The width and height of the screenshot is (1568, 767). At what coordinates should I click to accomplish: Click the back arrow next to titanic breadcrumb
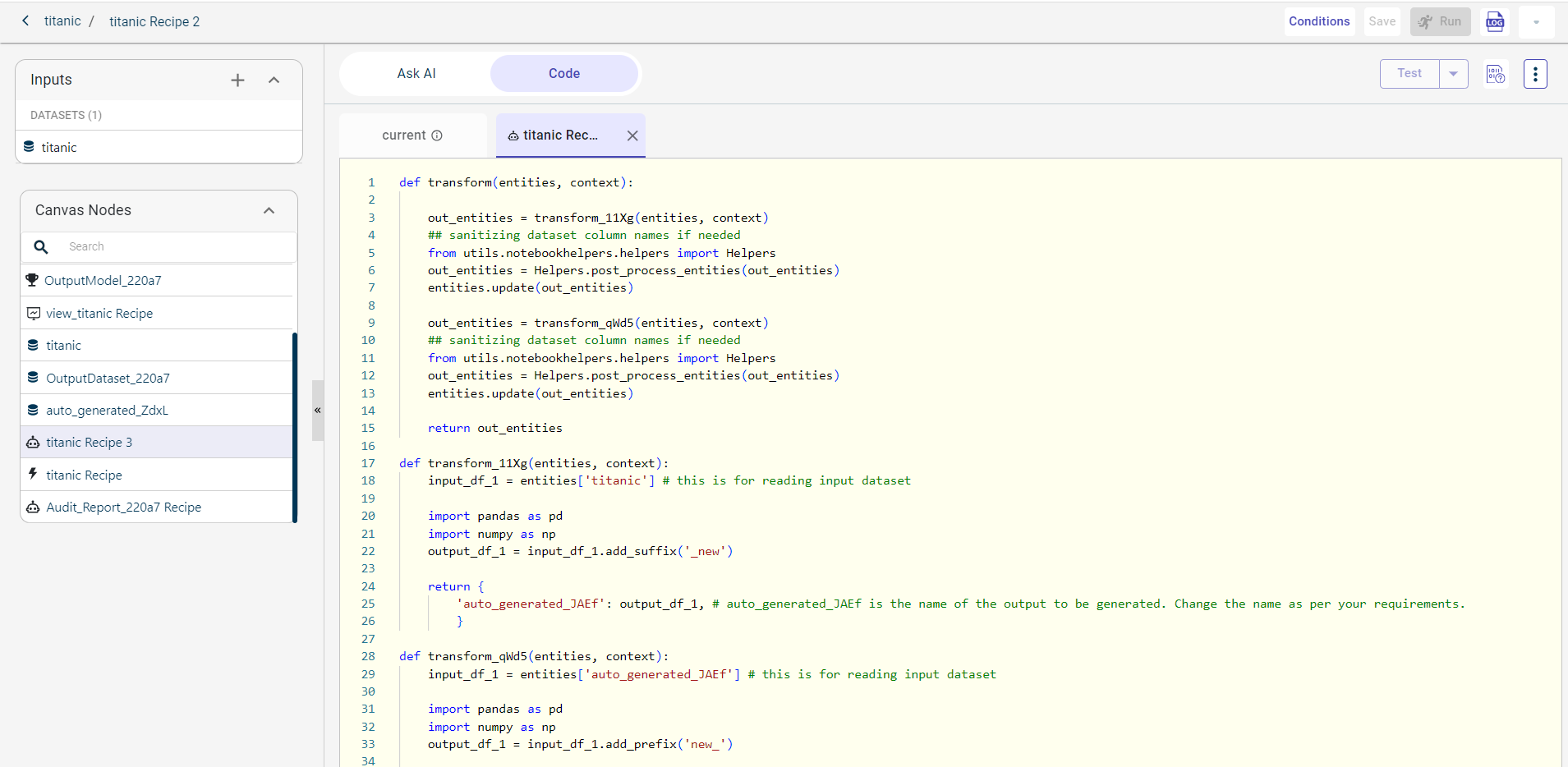pyautogui.click(x=25, y=21)
